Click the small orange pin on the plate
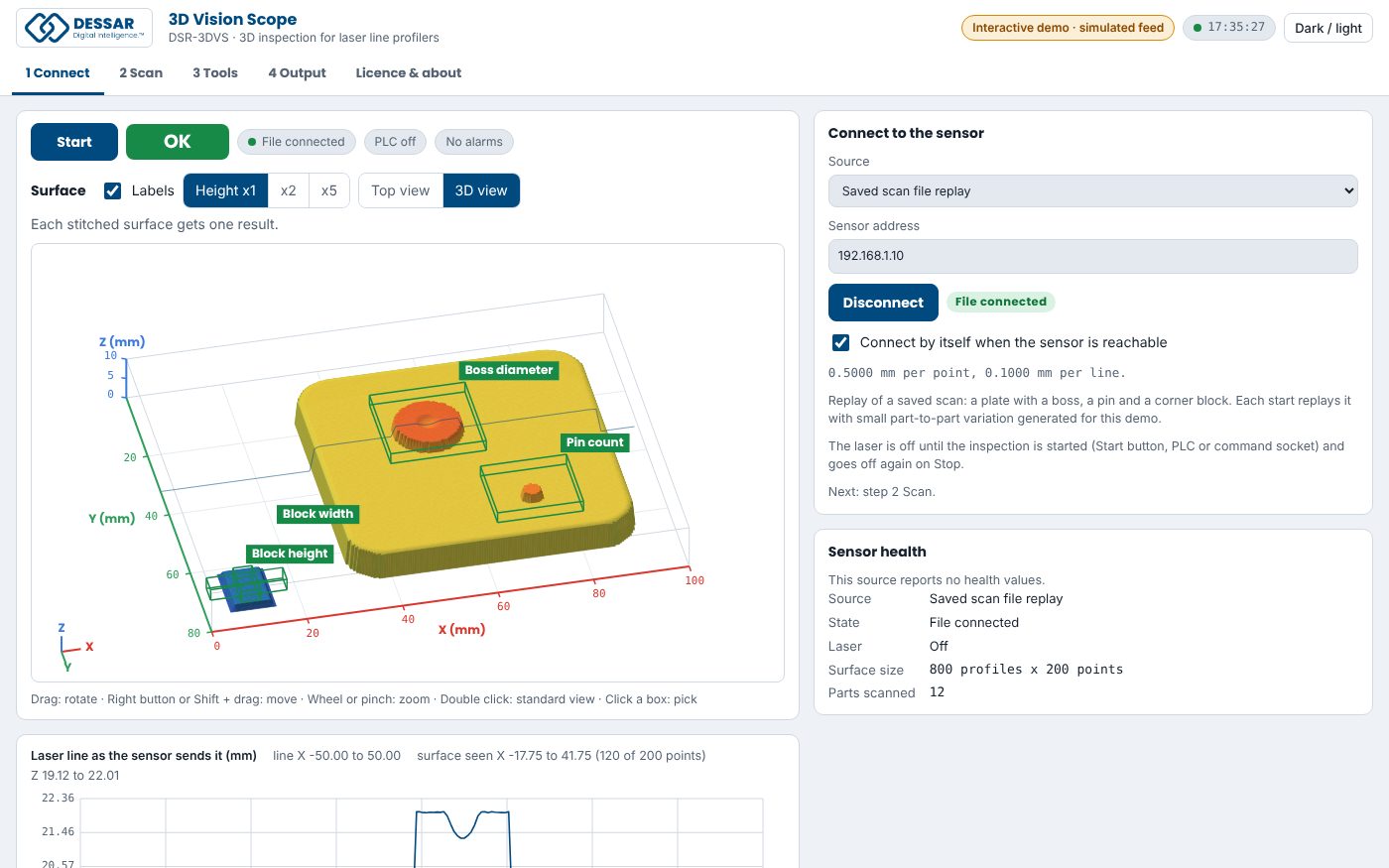 tap(533, 492)
